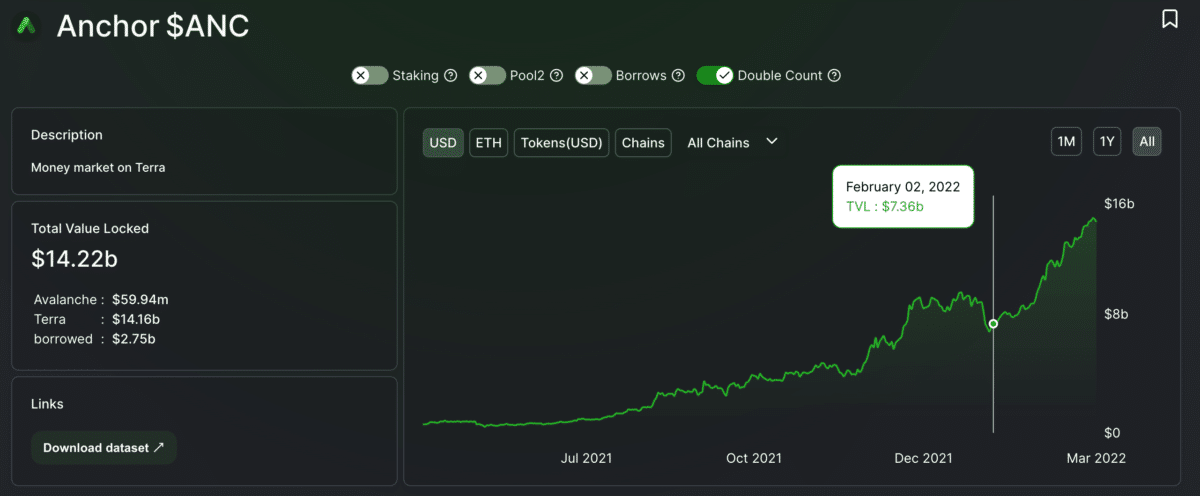Click the Download dataset link
The height and width of the screenshot is (496, 1200).
click(104, 448)
